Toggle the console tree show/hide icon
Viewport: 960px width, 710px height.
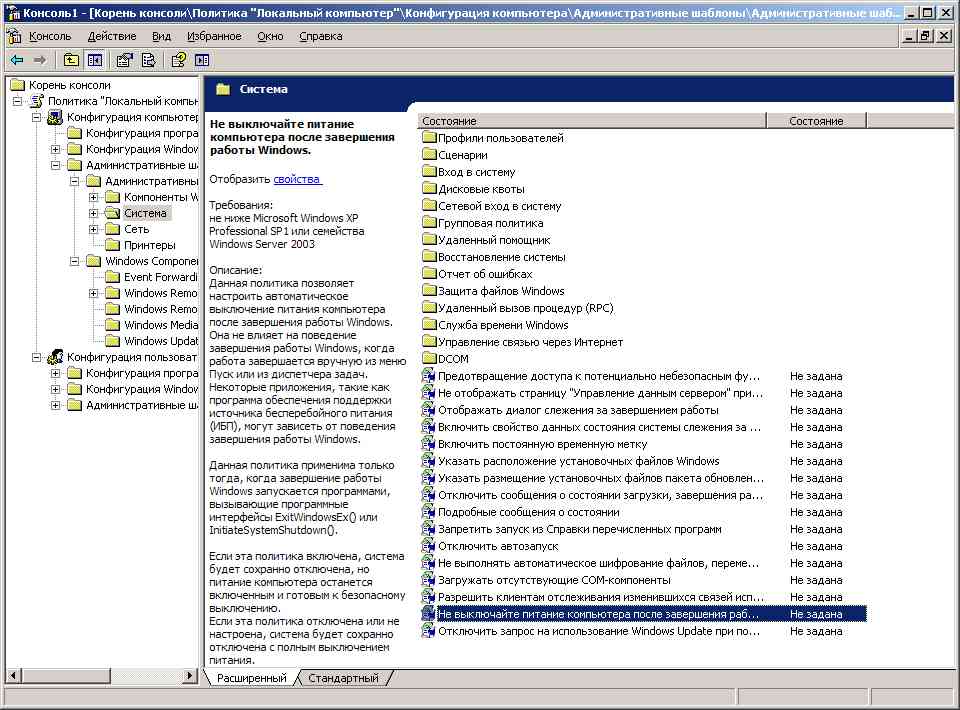tap(95, 60)
